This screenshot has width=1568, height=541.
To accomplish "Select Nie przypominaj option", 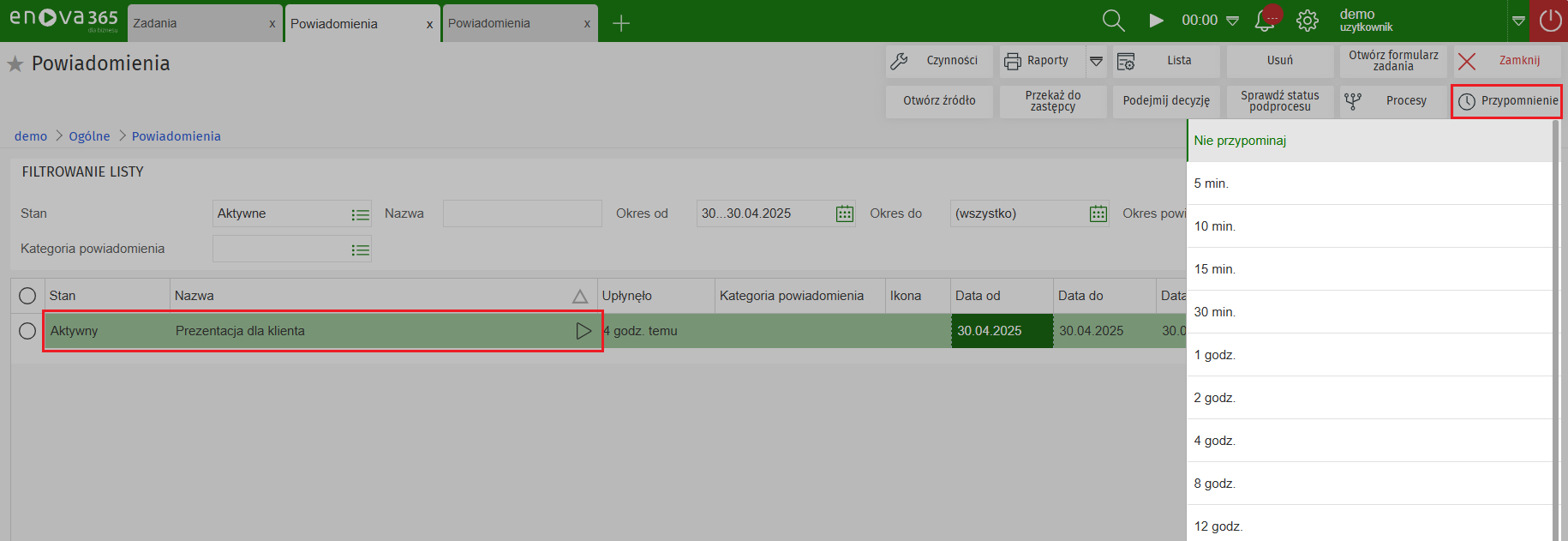I will tap(1240, 141).
